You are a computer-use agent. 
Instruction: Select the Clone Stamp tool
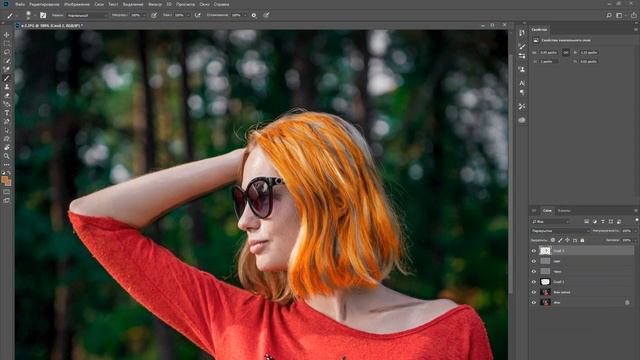tap(7, 87)
